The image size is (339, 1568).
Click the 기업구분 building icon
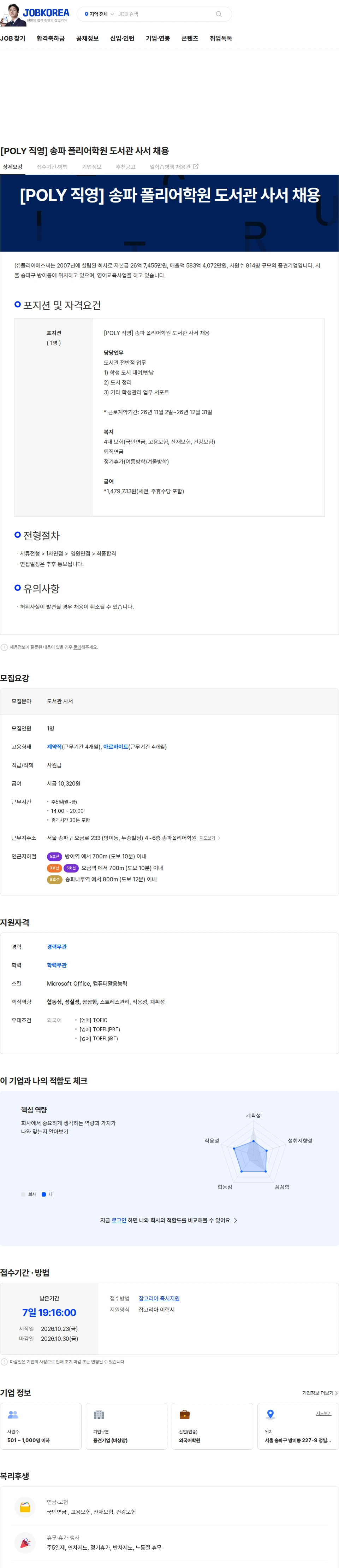pos(99,1415)
